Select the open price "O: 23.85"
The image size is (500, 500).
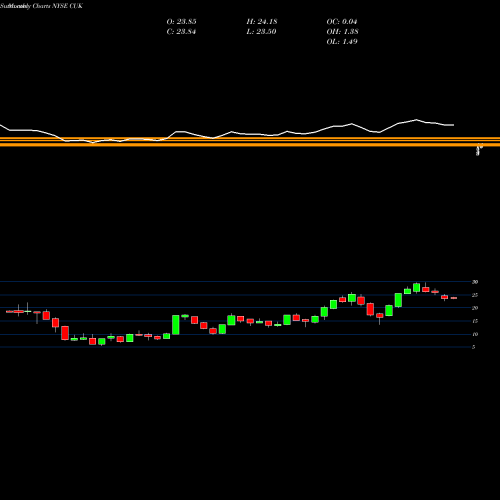click(x=181, y=22)
